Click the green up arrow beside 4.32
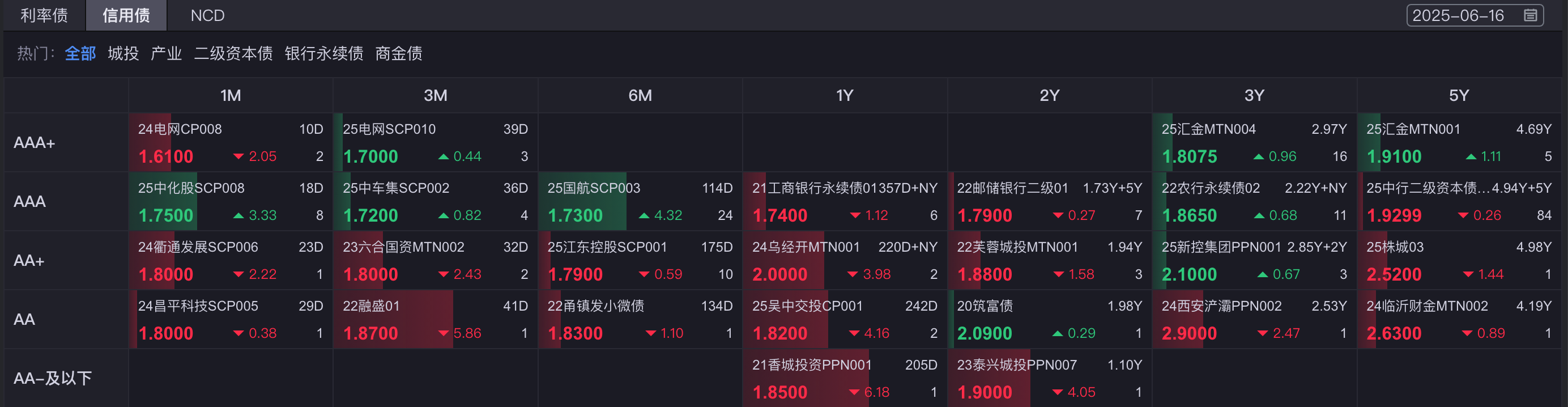The height and width of the screenshot is (407, 1568). [x=644, y=215]
